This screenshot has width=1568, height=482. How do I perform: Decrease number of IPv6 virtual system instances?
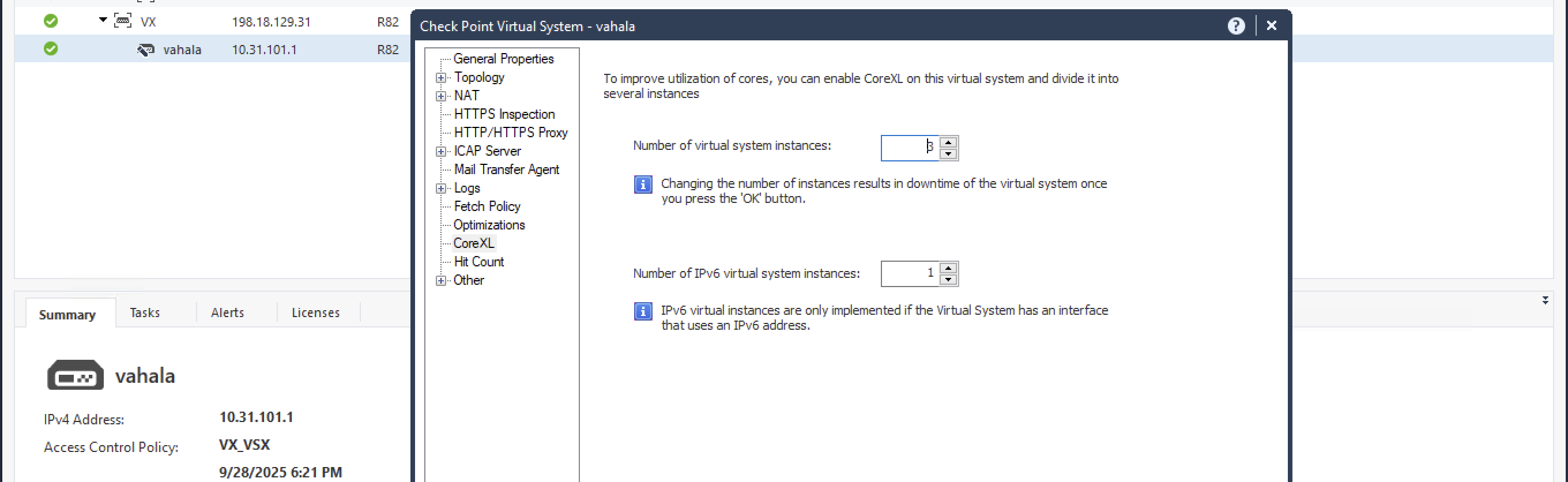tap(948, 280)
